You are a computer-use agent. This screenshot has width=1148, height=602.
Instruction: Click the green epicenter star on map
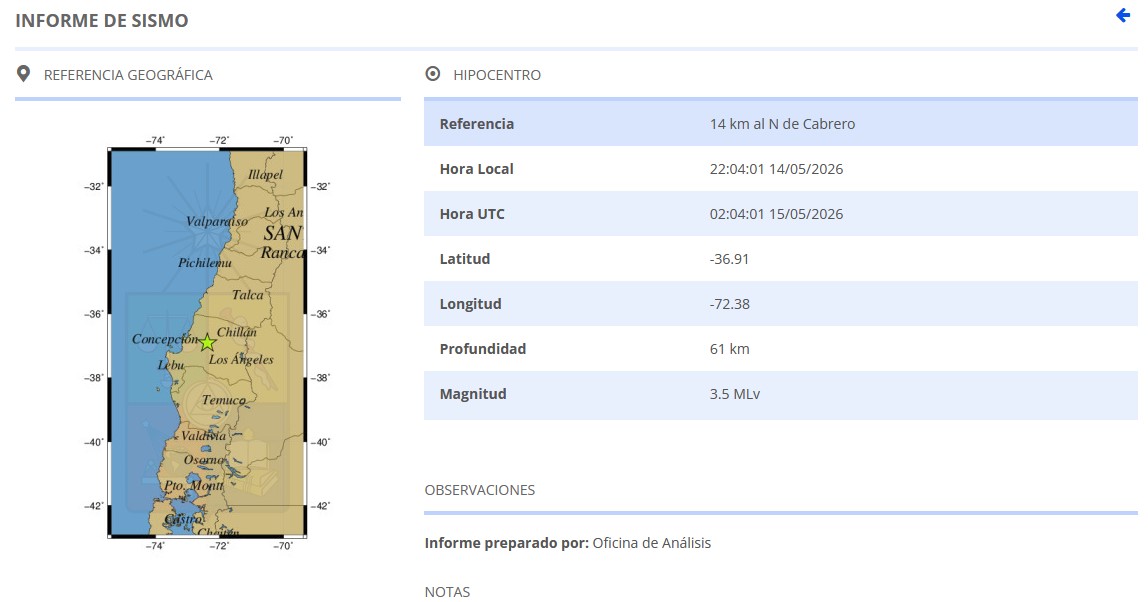(x=207, y=342)
